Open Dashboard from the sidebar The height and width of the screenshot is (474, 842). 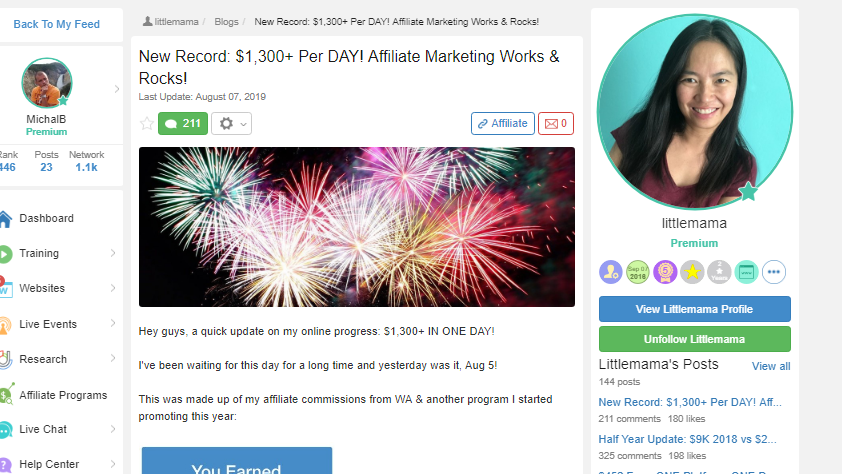pyautogui.click(x=46, y=218)
